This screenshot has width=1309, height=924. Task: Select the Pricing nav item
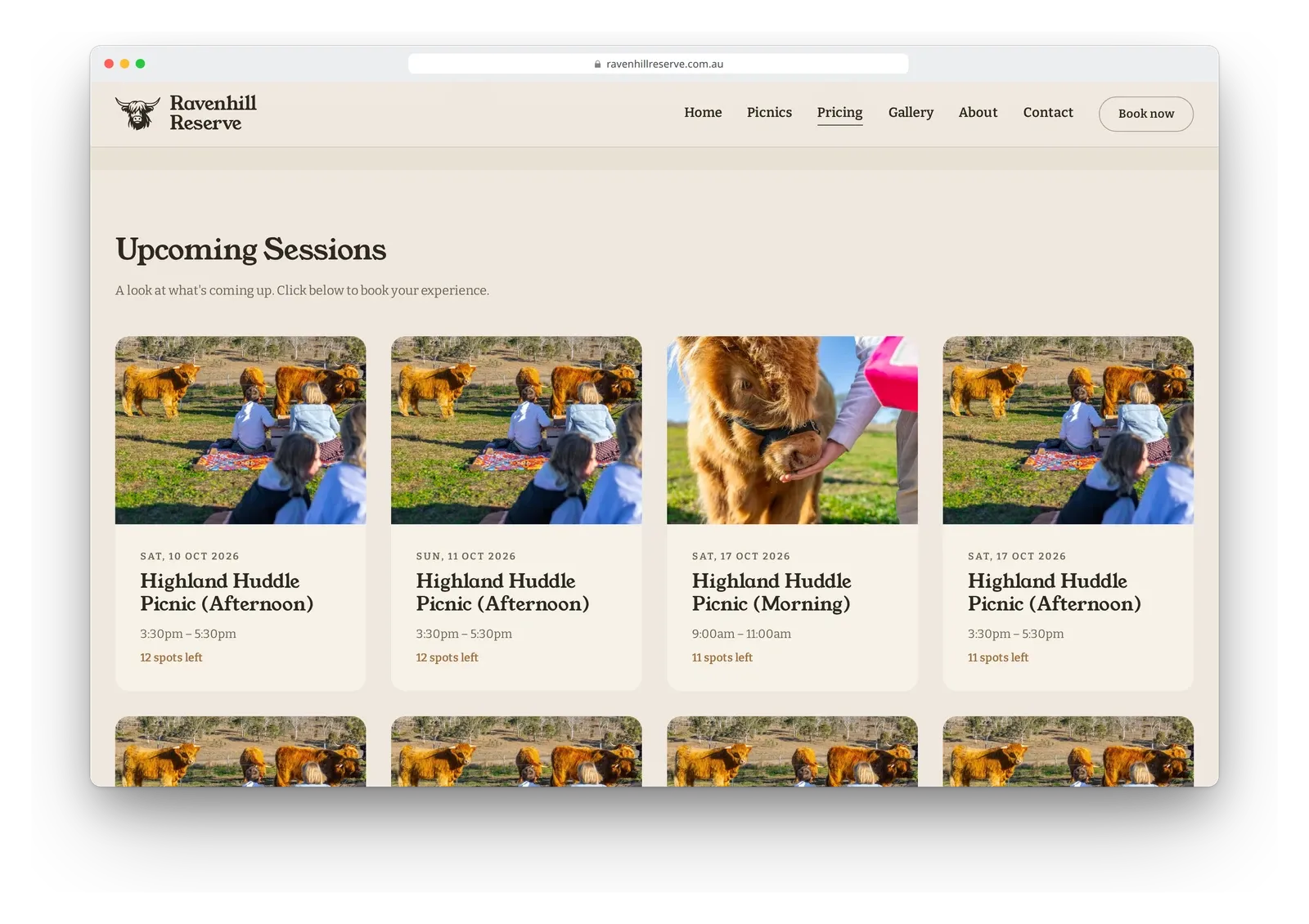click(839, 113)
